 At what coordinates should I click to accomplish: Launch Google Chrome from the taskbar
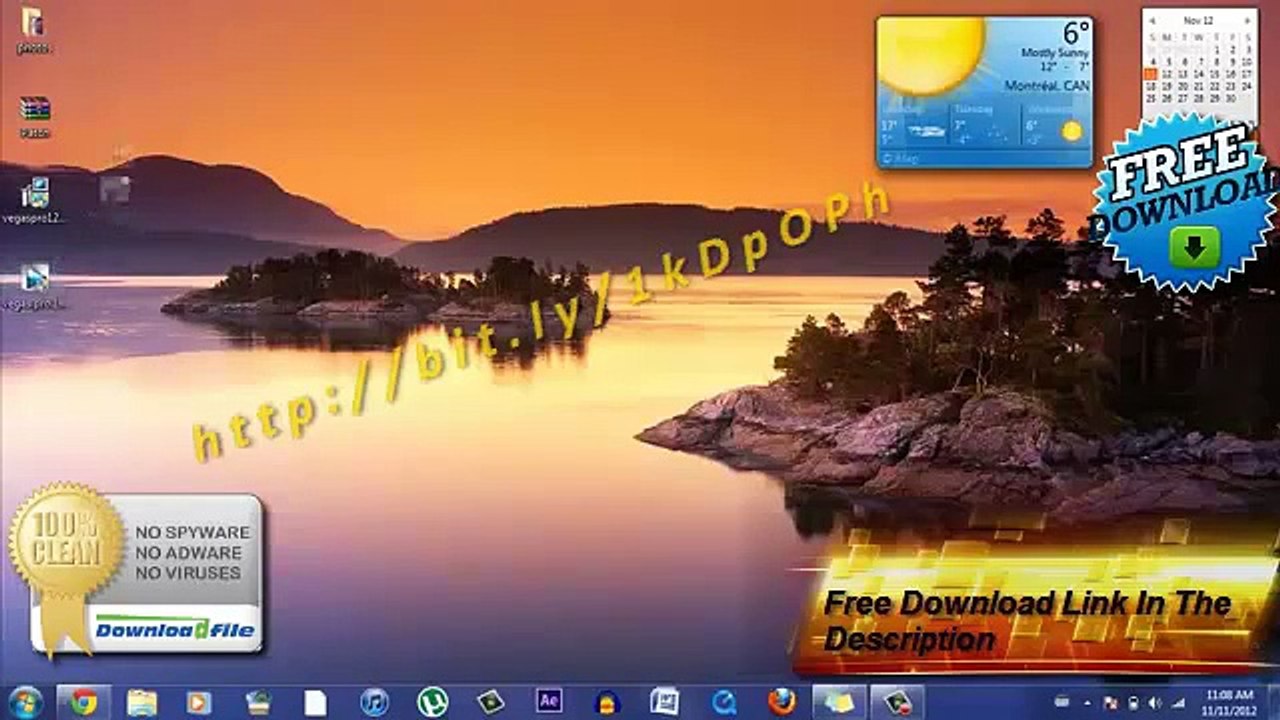pyautogui.click(x=84, y=702)
